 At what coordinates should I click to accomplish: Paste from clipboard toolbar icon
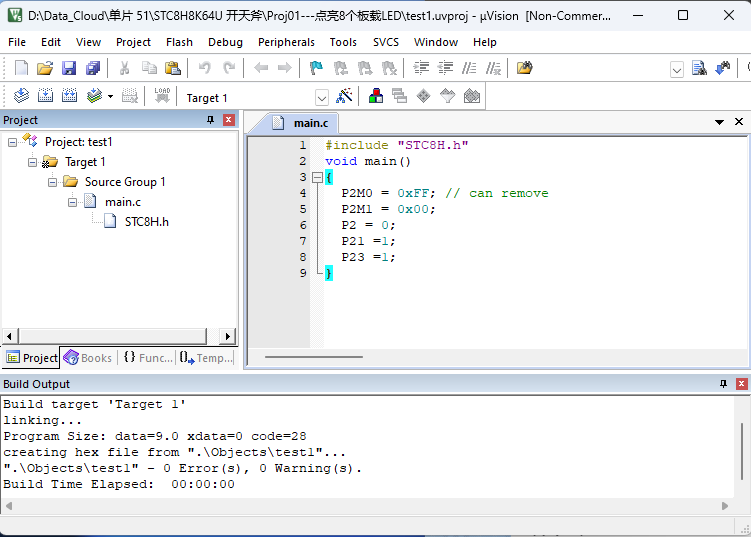(x=172, y=68)
